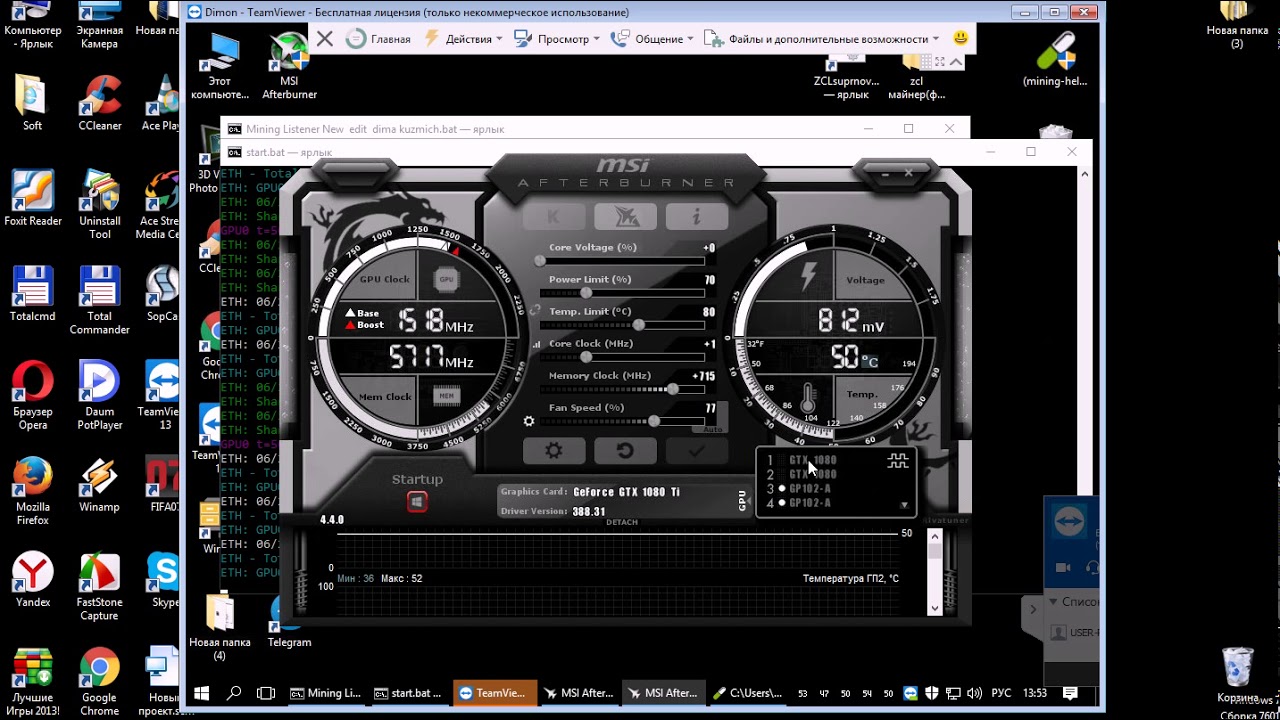Open Файлы и дополнительные возможности dropdown

click(x=822, y=39)
